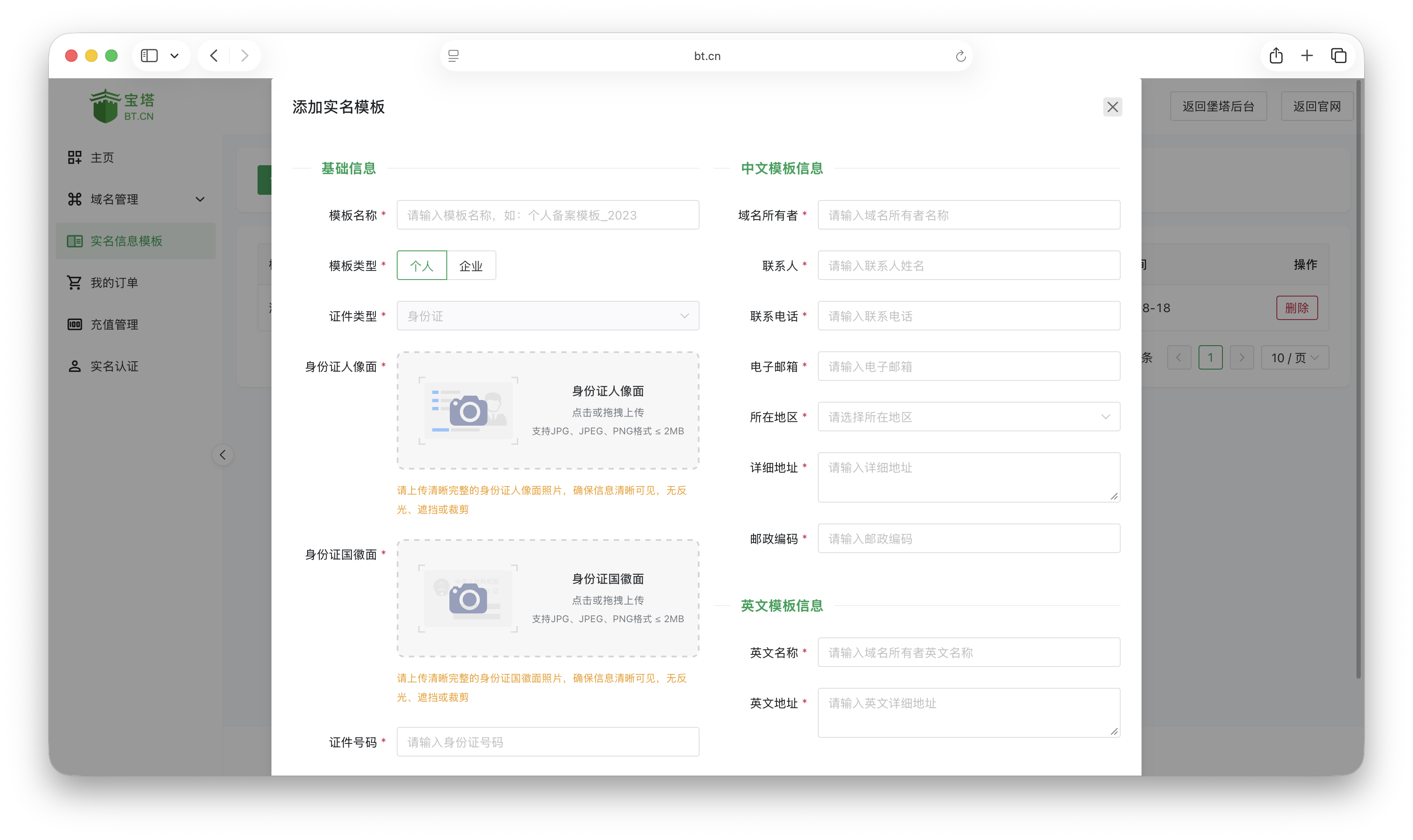
Task: Open the 证件类型 dropdown showing 身份证
Action: pos(547,315)
